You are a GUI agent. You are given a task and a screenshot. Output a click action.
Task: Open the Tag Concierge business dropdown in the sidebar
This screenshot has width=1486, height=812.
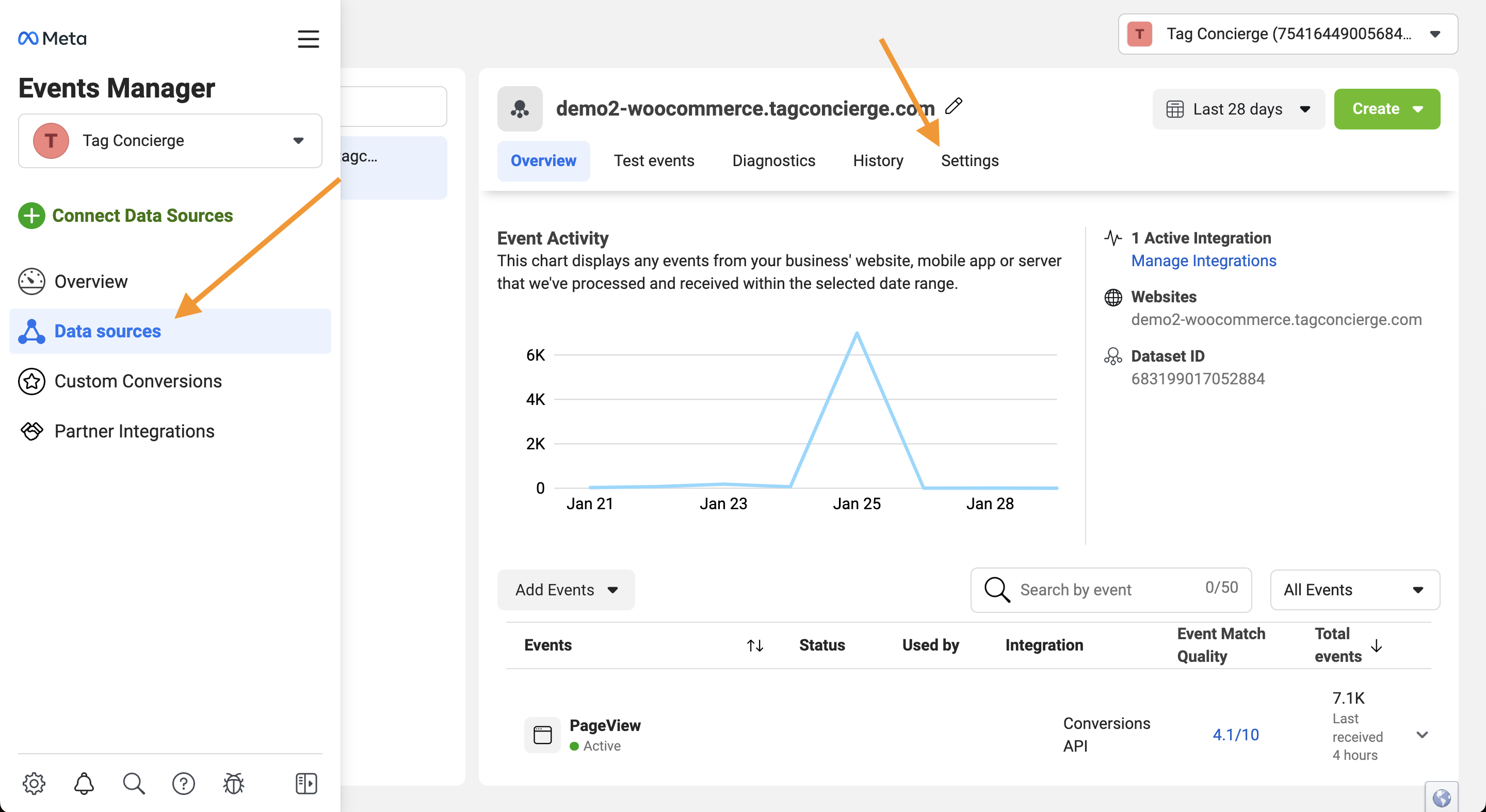[x=170, y=141]
